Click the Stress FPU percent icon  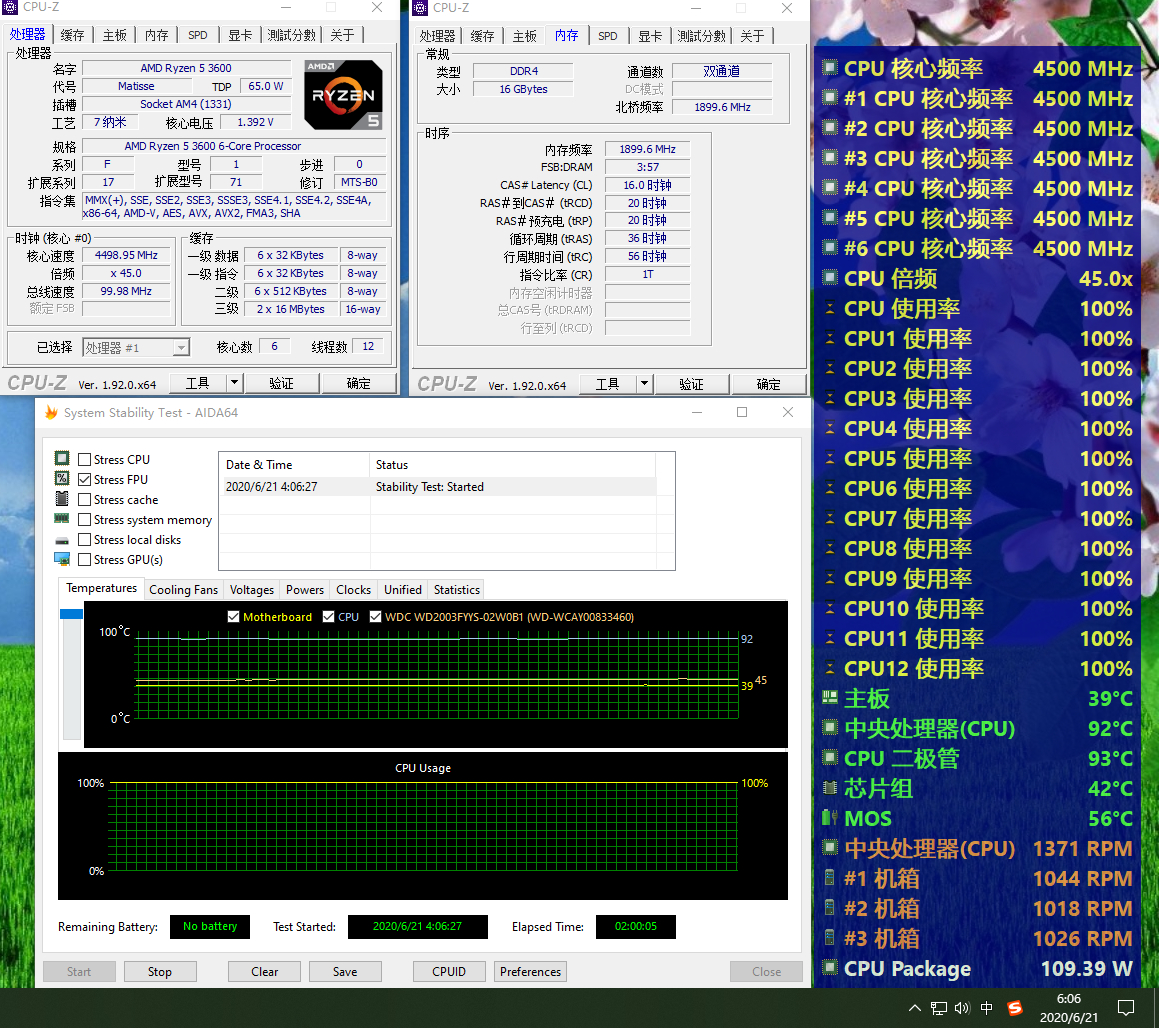click(62, 479)
